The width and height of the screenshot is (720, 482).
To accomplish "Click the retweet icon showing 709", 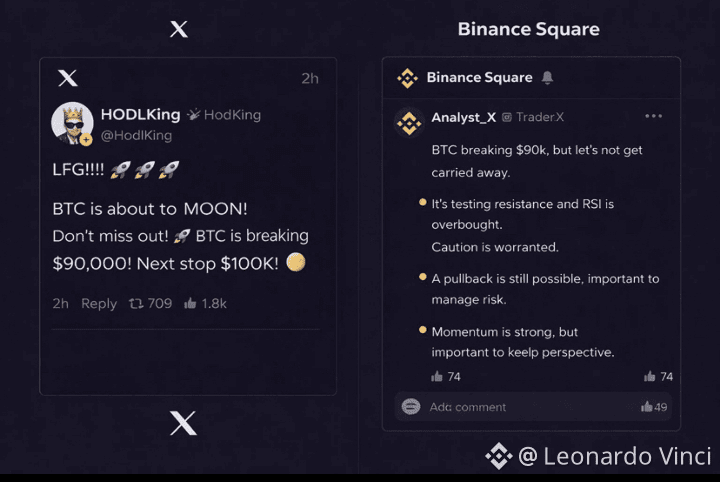I will tap(137, 303).
